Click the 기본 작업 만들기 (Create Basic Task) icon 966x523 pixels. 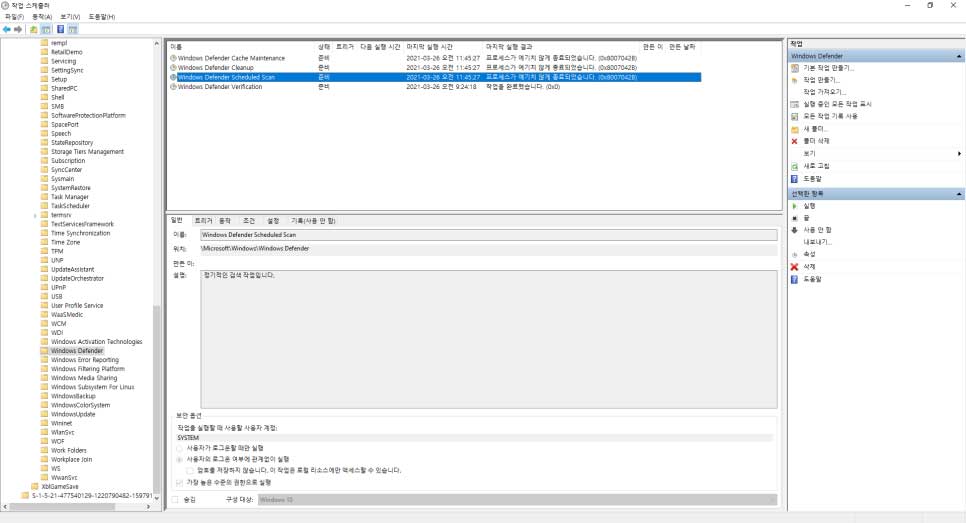[x=795, y=68]
